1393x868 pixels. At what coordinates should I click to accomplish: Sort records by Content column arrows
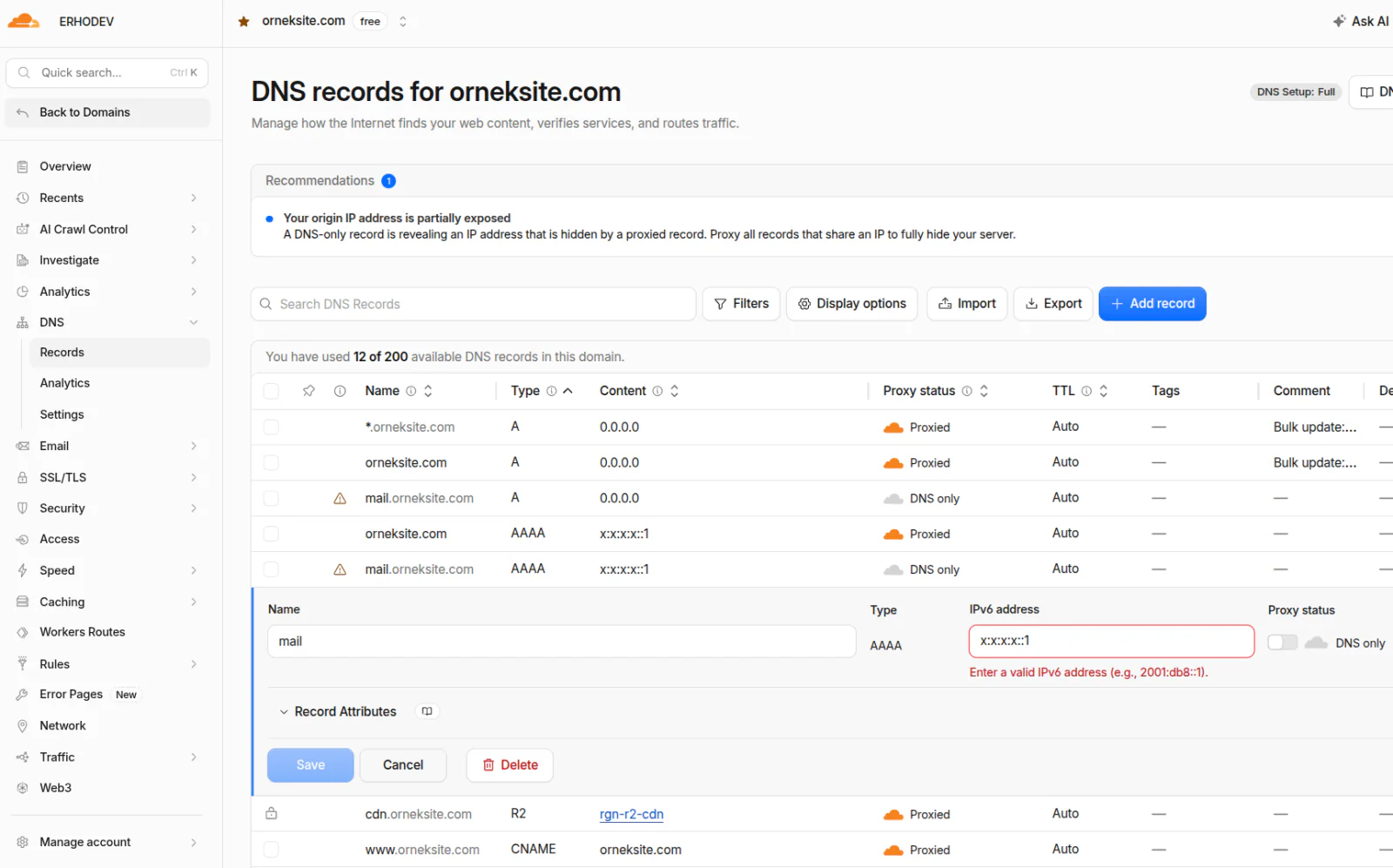click(x=675, y=391)
